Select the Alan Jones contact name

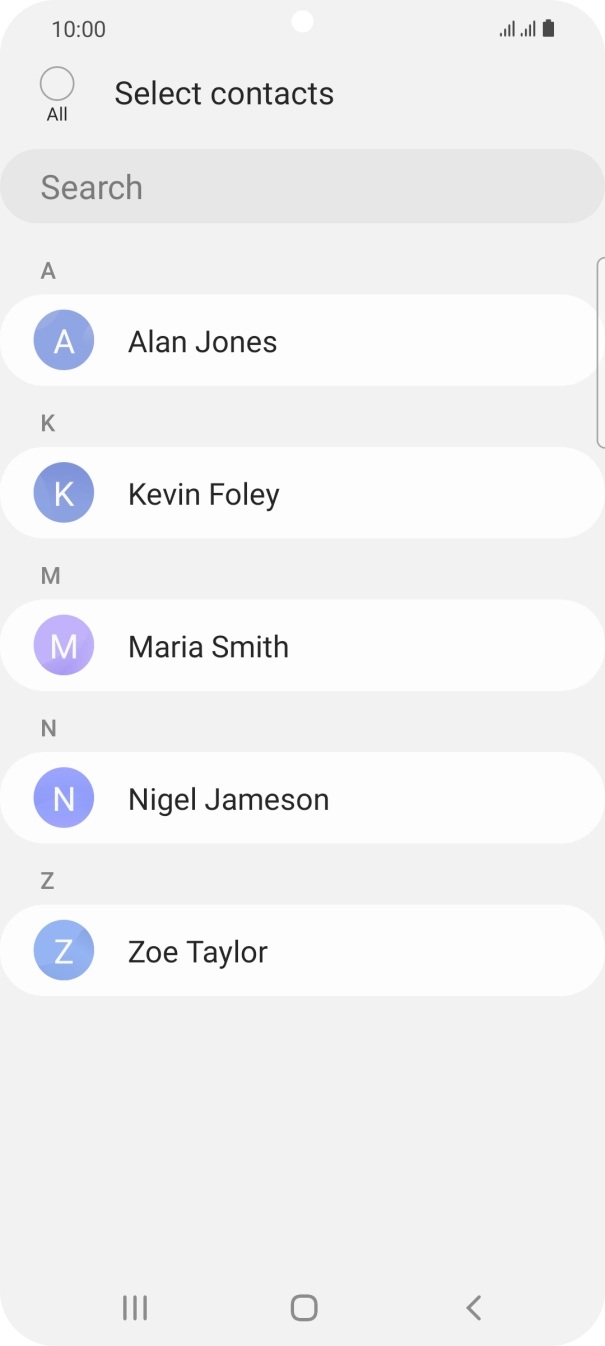203,342
